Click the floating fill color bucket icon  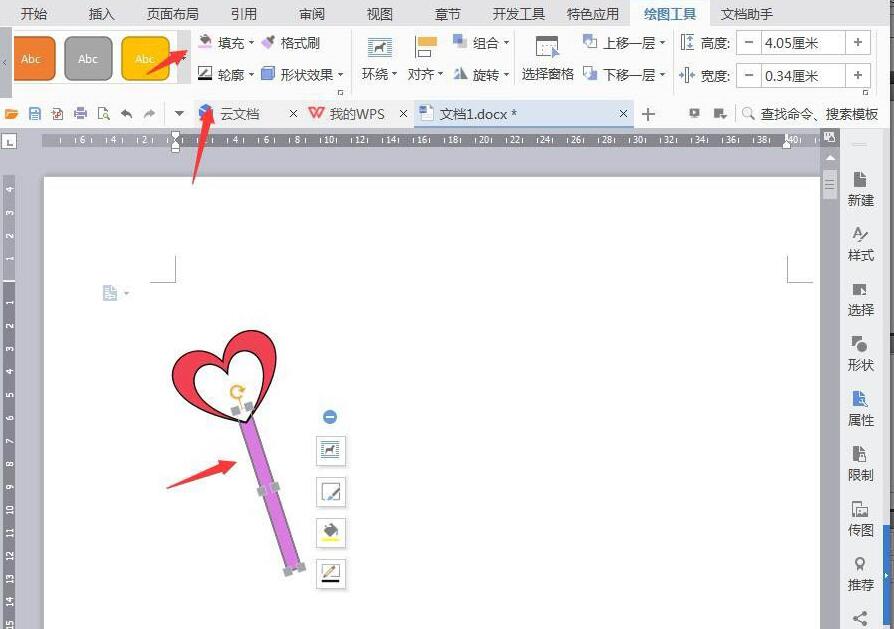click(330, 533)
